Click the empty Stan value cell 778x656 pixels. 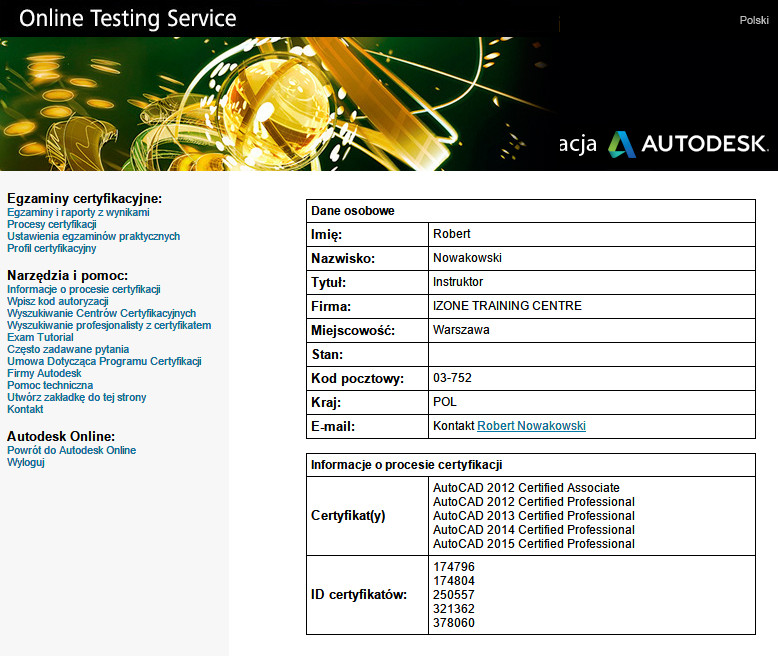pos(591,354)
